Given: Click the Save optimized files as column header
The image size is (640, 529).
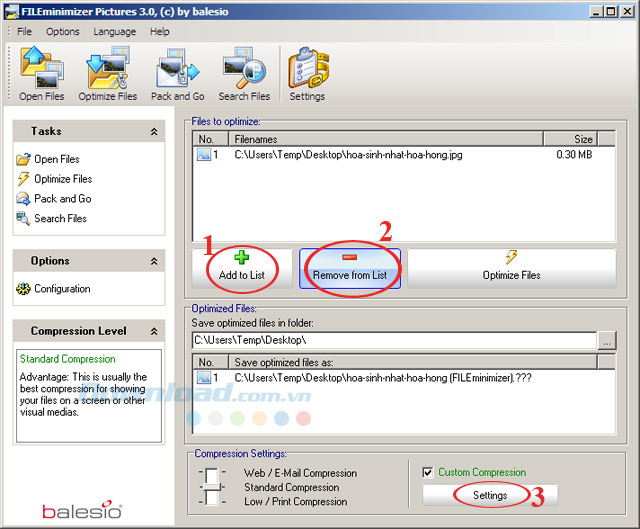Looking at the screenshot, I should pos(413,362).
